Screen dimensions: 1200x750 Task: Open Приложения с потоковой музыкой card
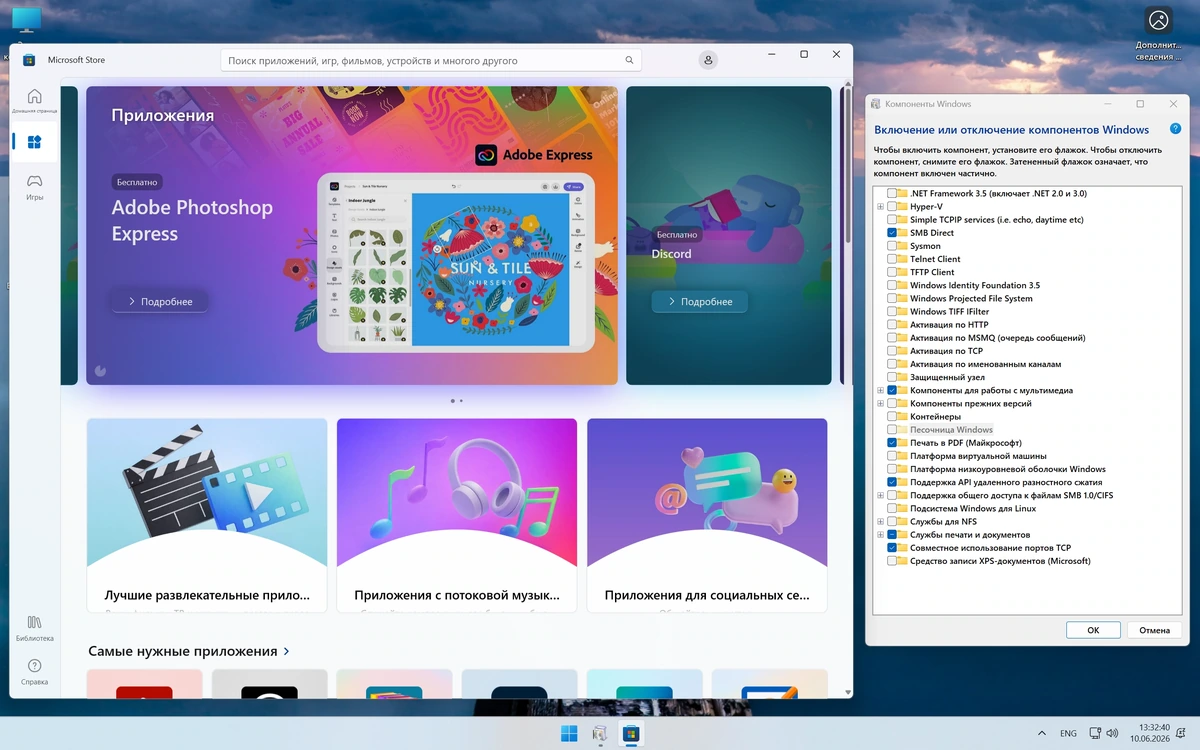[x=457, y=515]
